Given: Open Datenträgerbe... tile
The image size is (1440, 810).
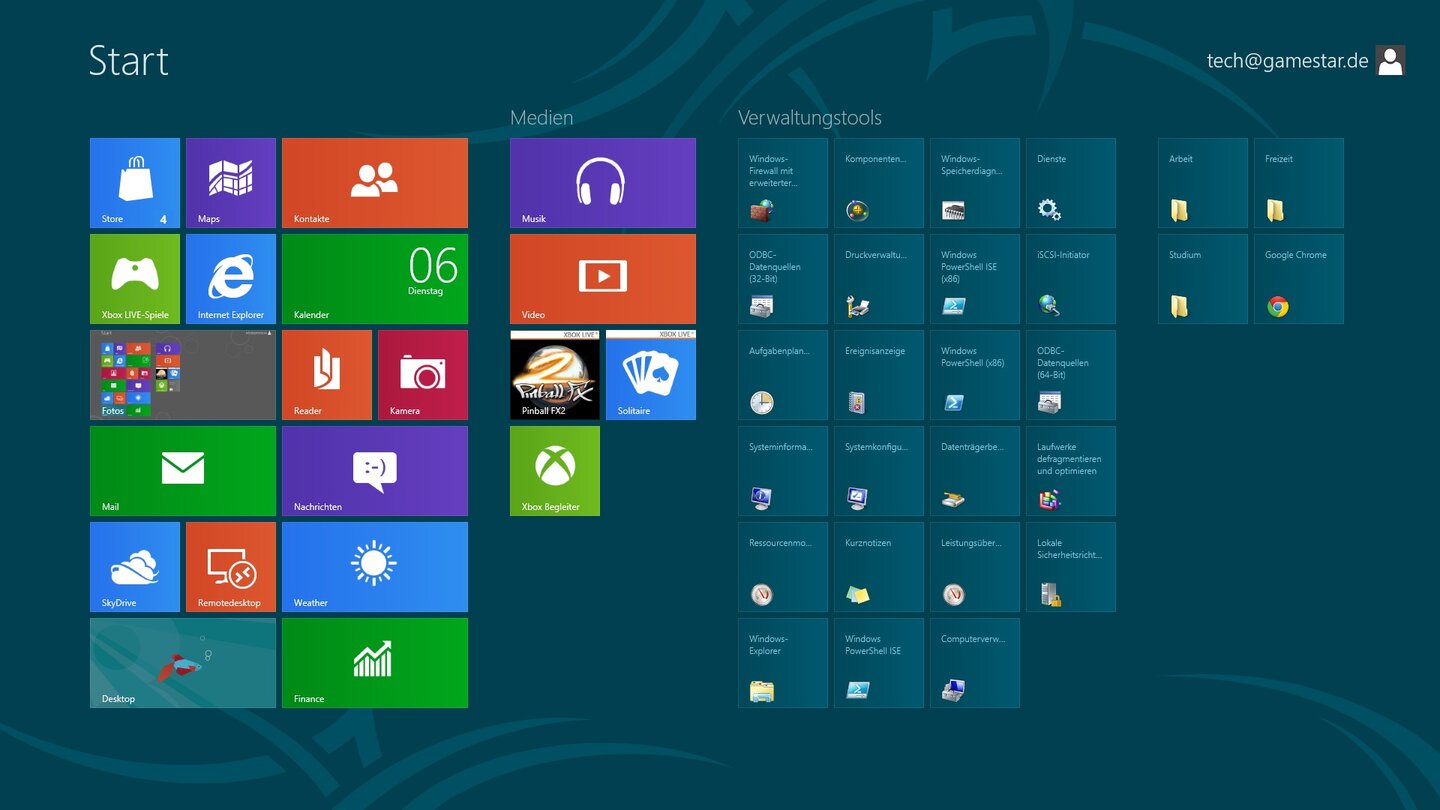Looking at the screenshot, I should click(x=975, y=471).
